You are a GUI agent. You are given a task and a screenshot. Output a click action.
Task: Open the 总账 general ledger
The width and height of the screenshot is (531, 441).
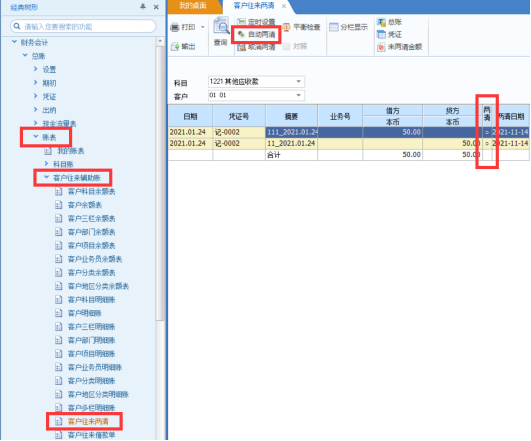(x=389, y=22)
